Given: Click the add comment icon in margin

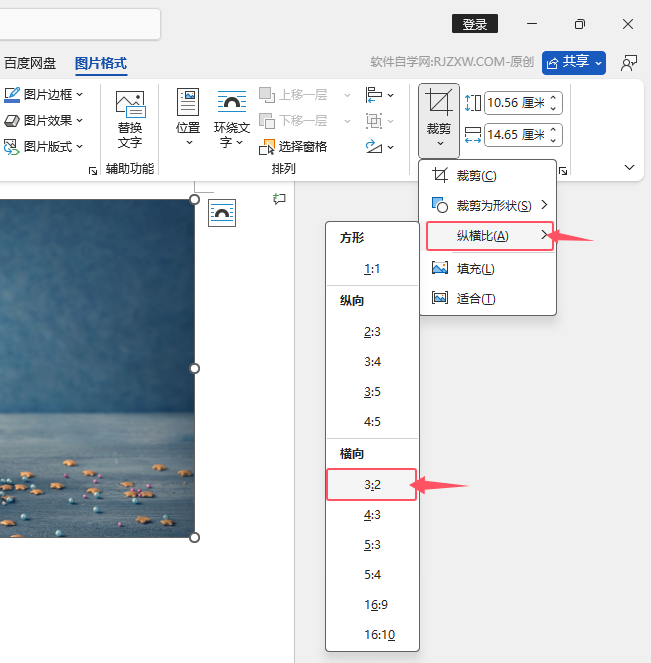Looking at the screenshot, I should click(x=279, y=198).
